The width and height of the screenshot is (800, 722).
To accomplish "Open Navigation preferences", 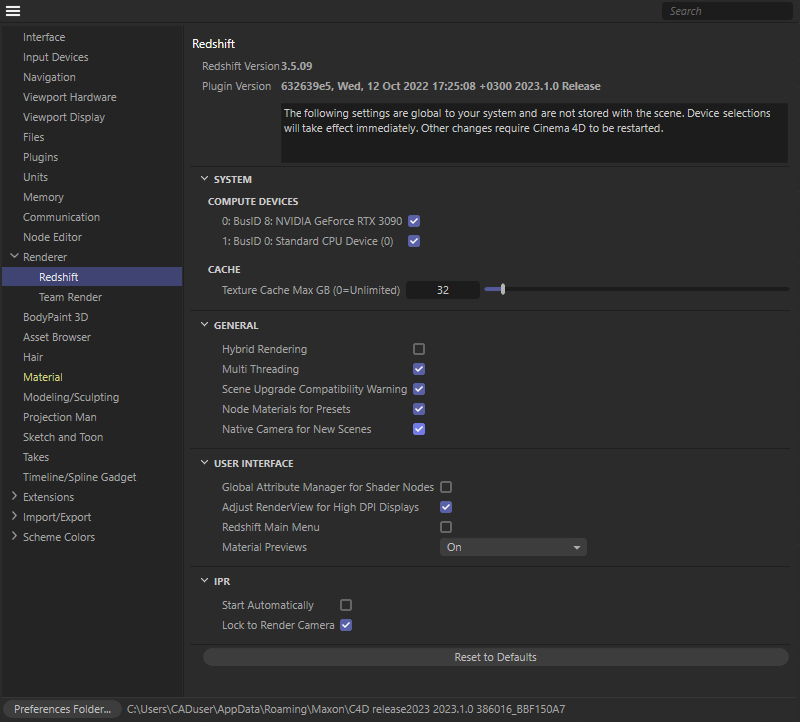I will tap(49, 77).
